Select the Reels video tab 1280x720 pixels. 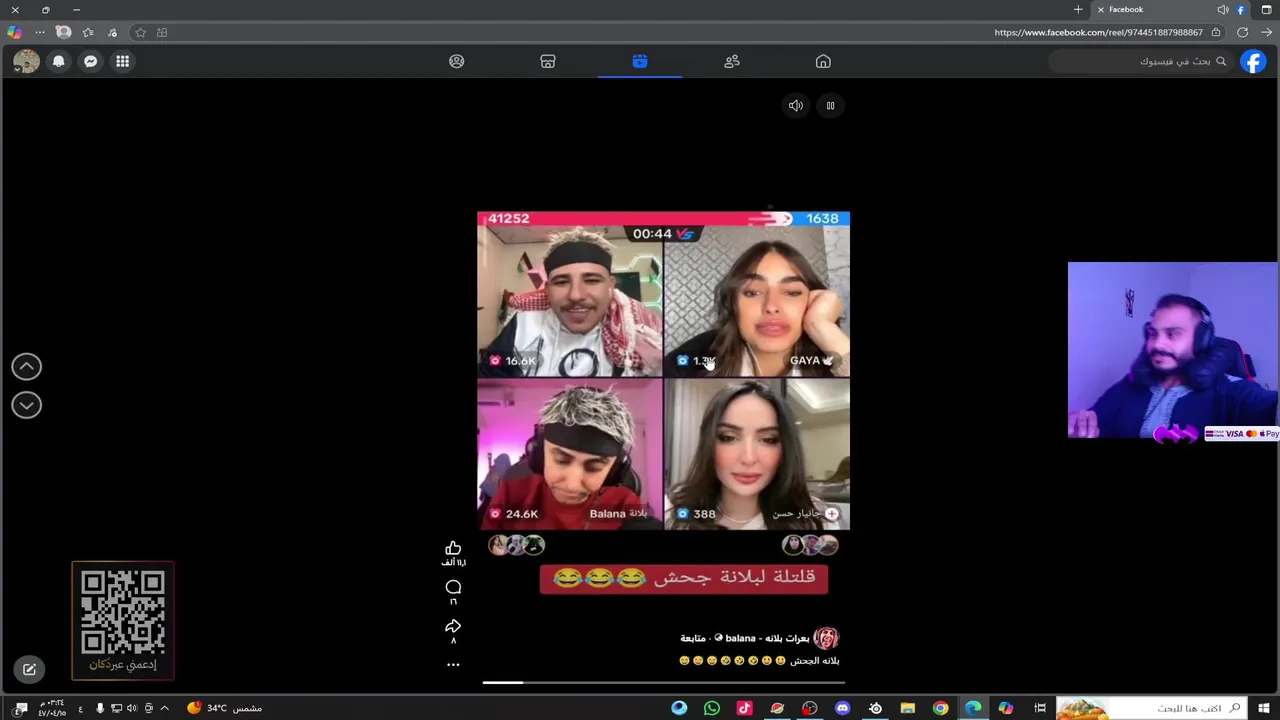click(x=640, y=61)
